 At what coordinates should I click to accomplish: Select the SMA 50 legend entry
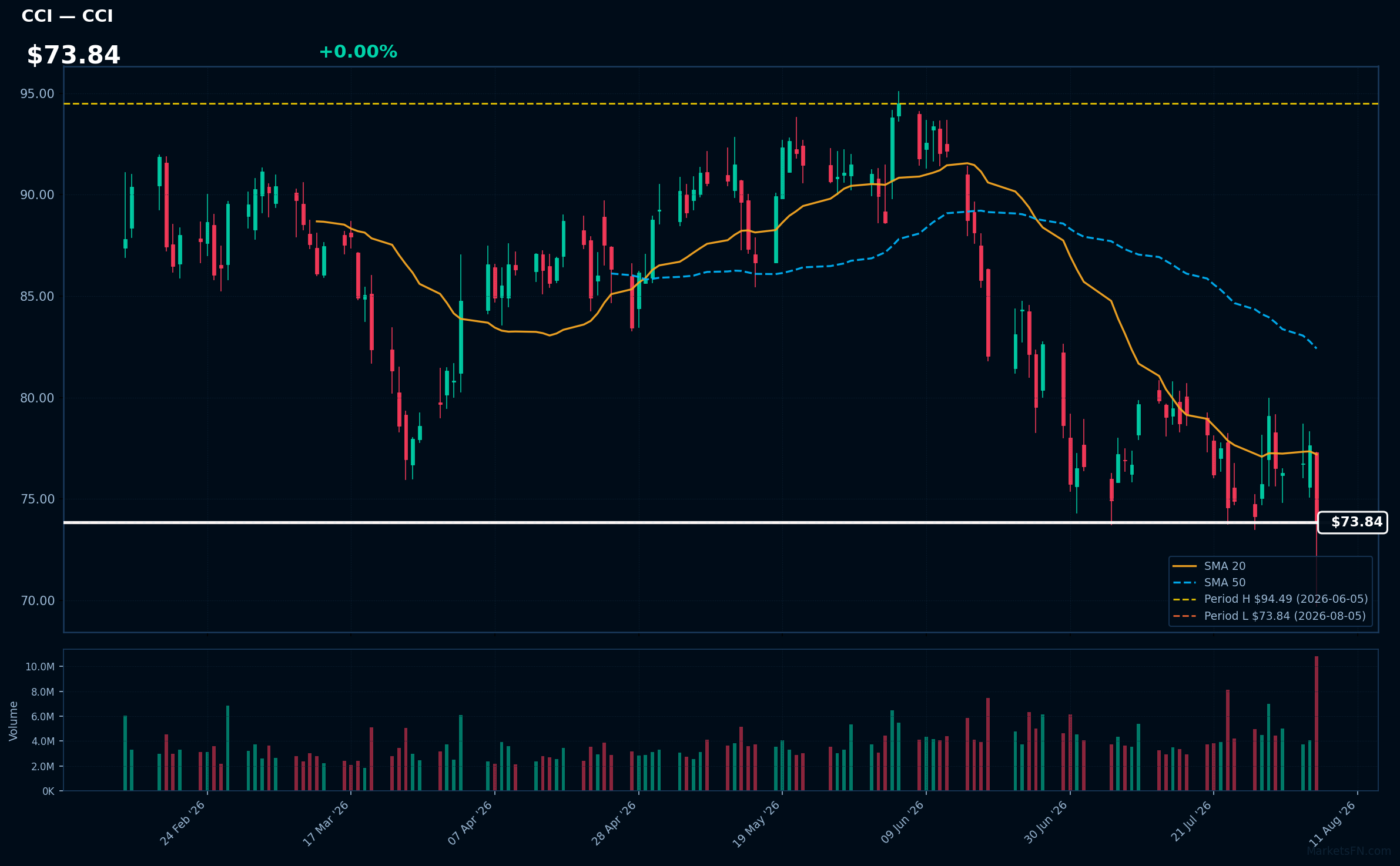[x=1224, y=582]
